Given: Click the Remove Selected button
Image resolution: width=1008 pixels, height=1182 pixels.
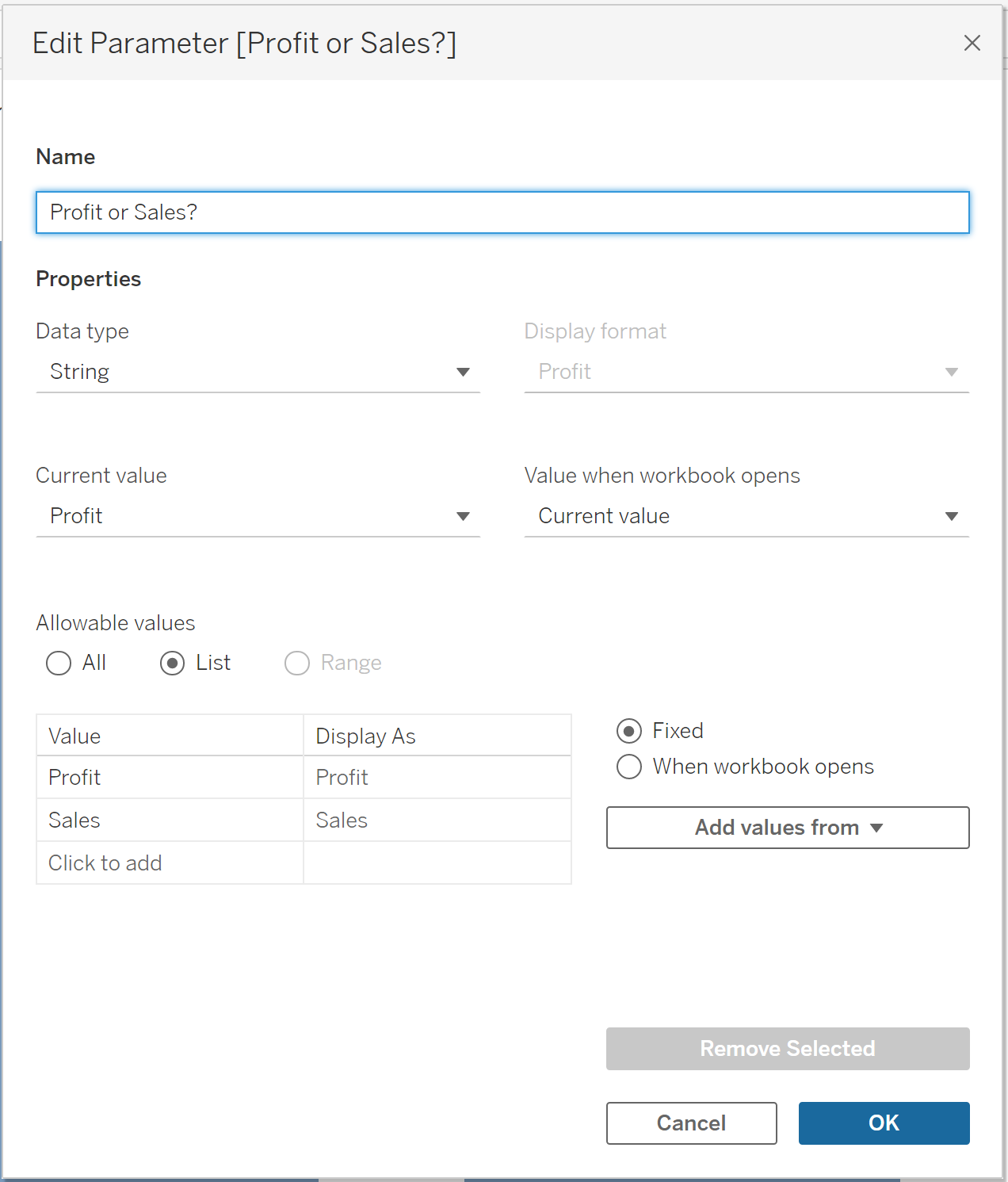Looking at the screenshot, I should point(787,1049).
